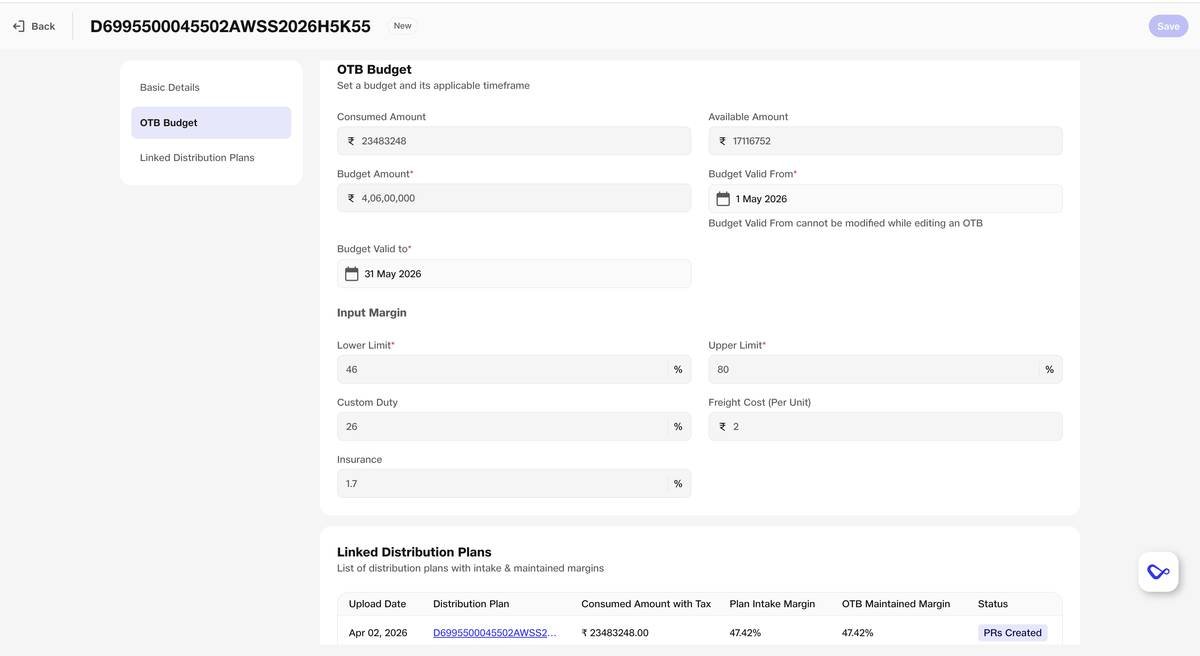
Task: Open the floating chat widget icon
Action: (1158, 572)
